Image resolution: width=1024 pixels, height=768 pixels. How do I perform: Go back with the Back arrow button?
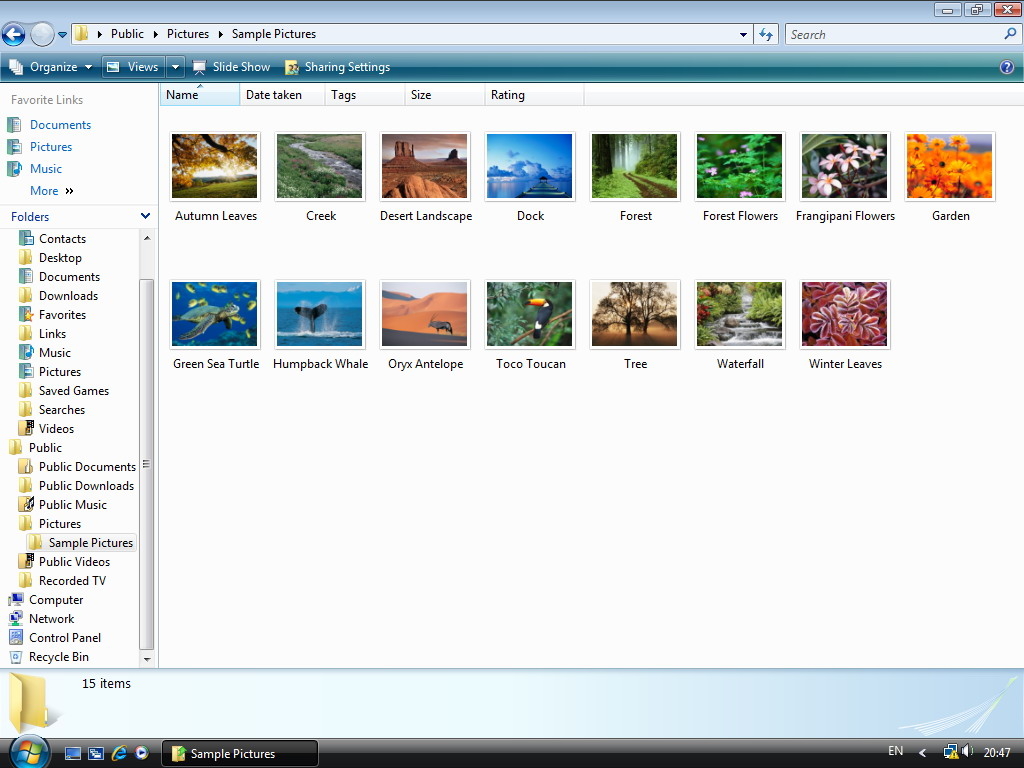[x=13, y=34]
